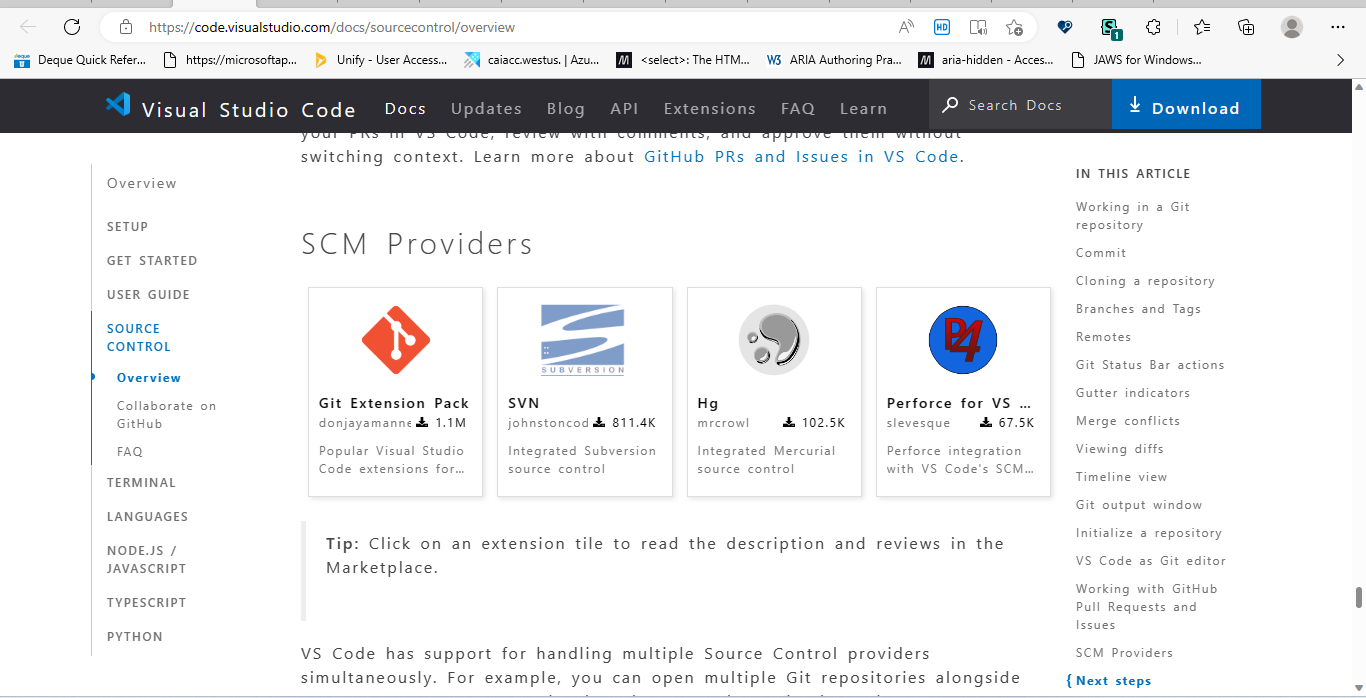Open the Git Extension Pack tile icon
This screenshot has height=698, width=1366.
[395, 339]
